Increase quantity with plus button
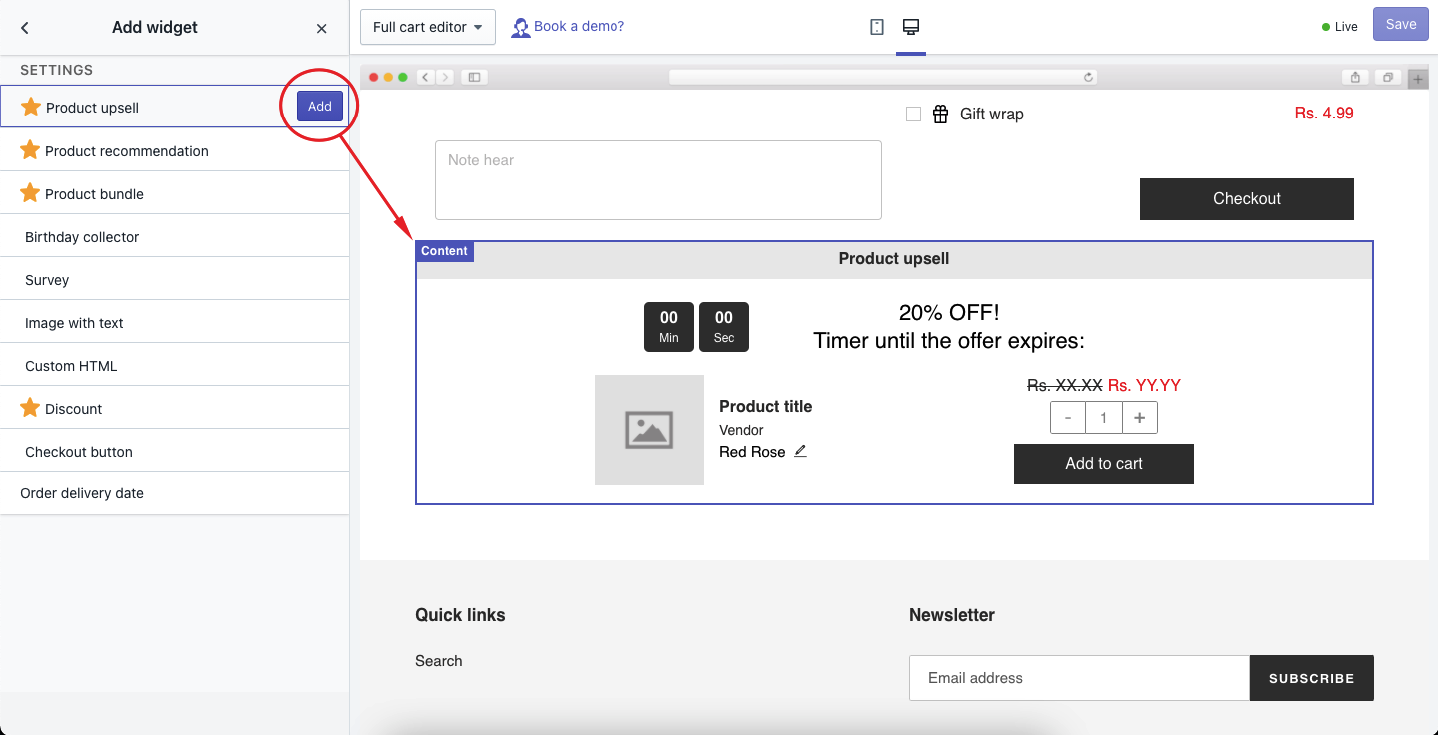 click(x=1140, y=418)
